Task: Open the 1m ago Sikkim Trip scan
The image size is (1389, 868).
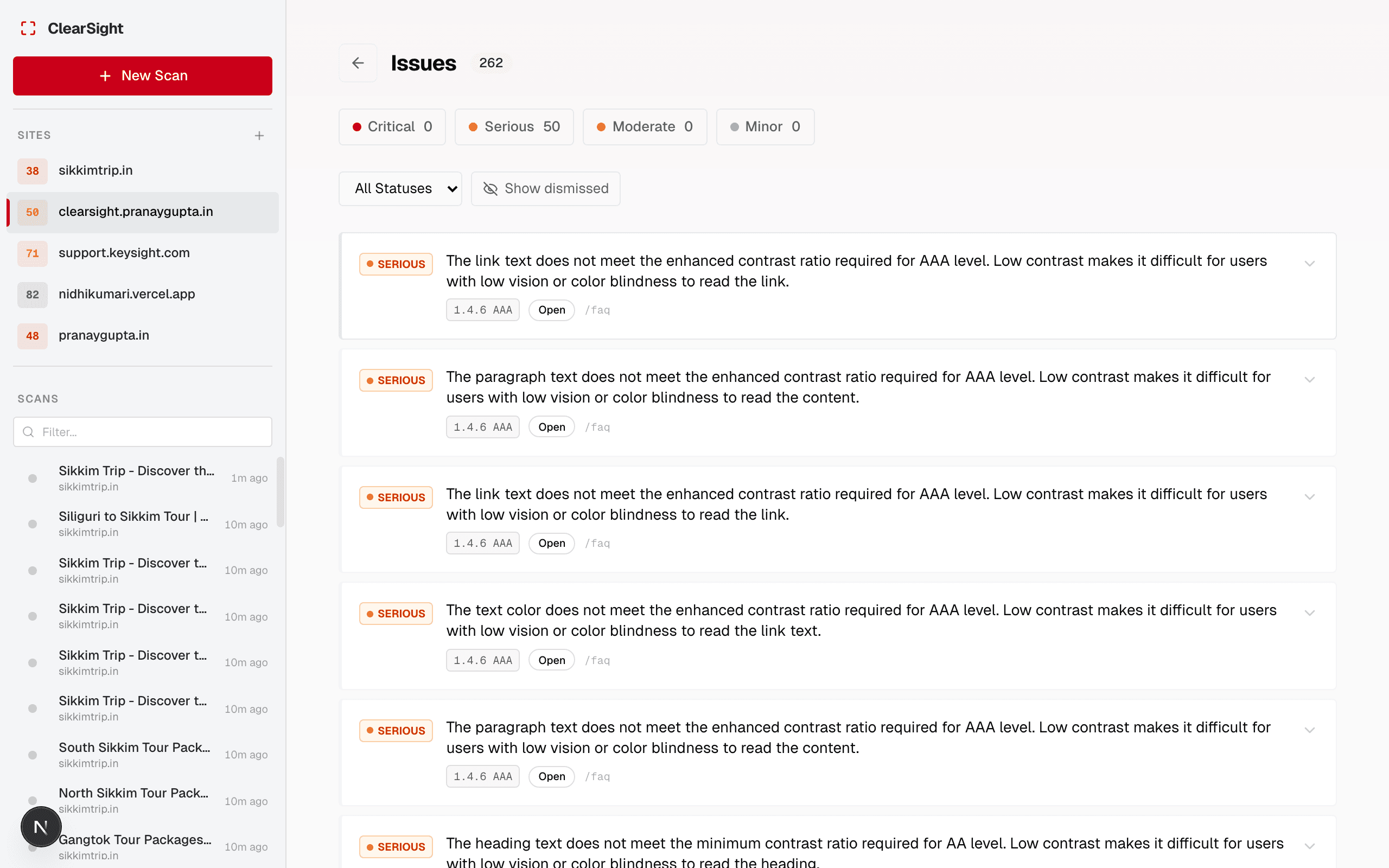Action: tap(142, 478)
